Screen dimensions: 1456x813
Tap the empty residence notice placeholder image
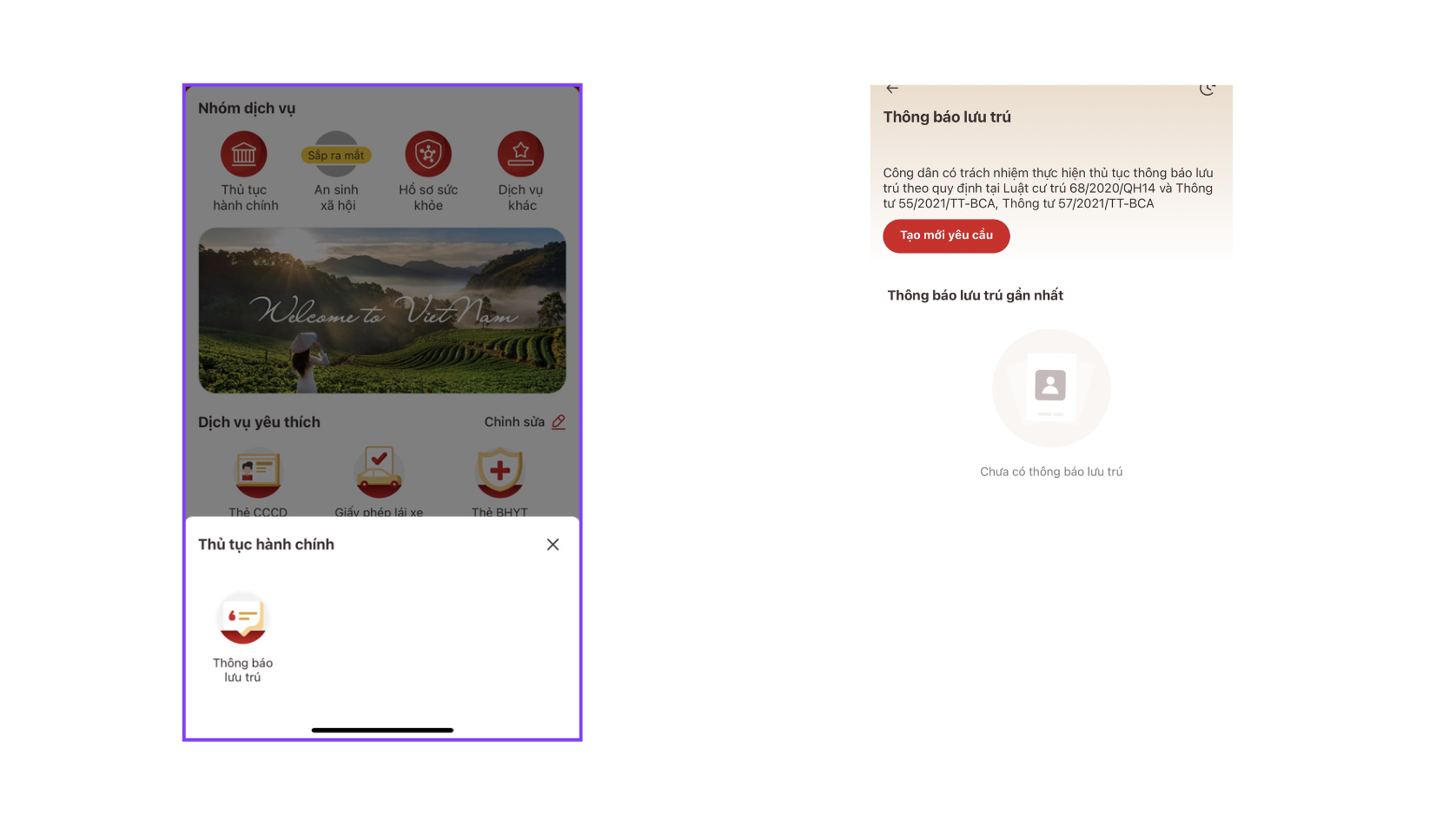(1051, 387)
